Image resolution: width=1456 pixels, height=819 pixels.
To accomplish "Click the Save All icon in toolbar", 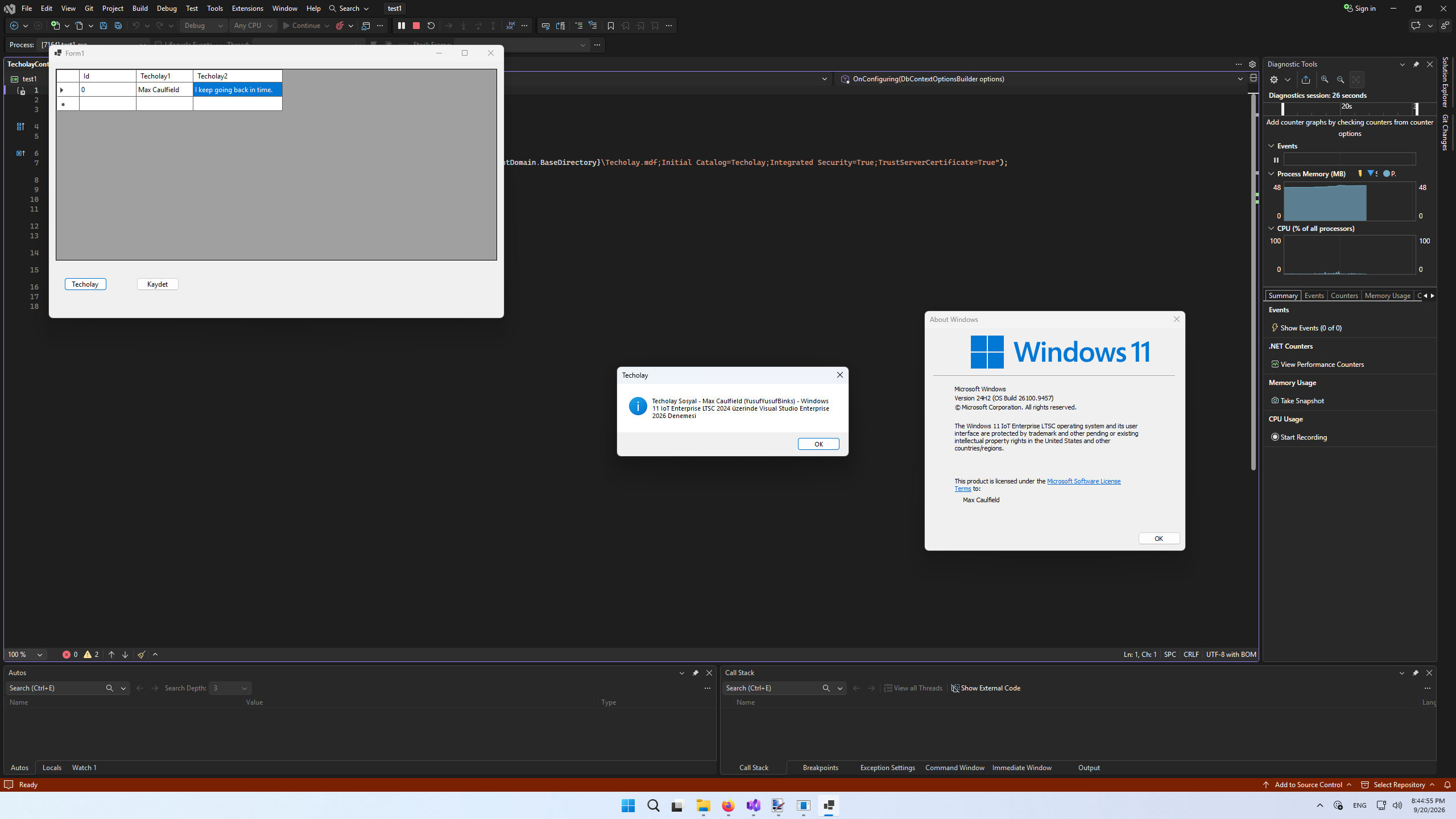I will pos(118,26).
